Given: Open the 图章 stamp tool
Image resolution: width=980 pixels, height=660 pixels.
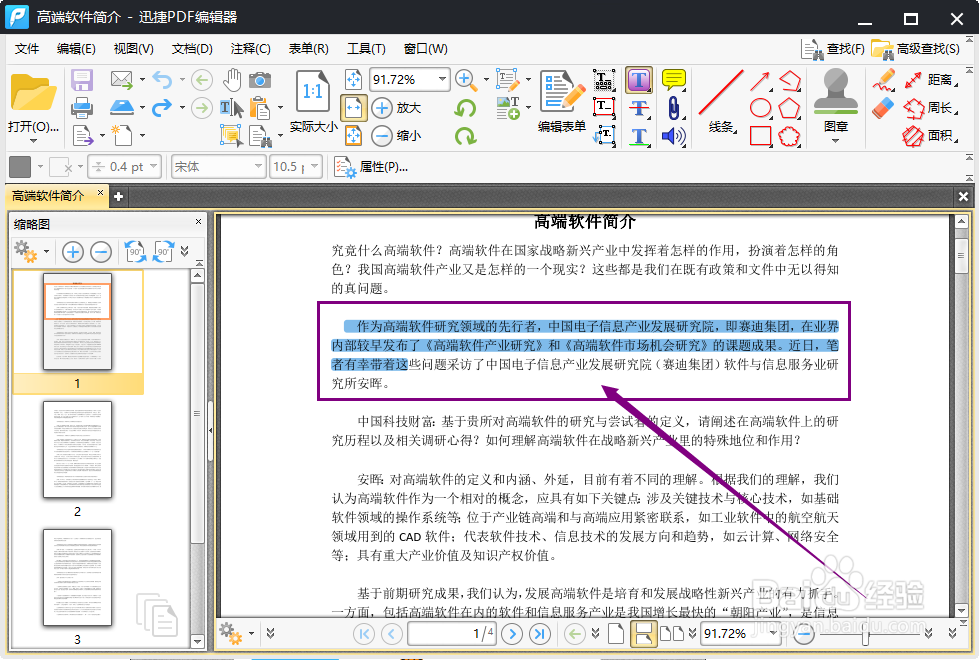Looking at the screenshot, I should coord(834,95).
